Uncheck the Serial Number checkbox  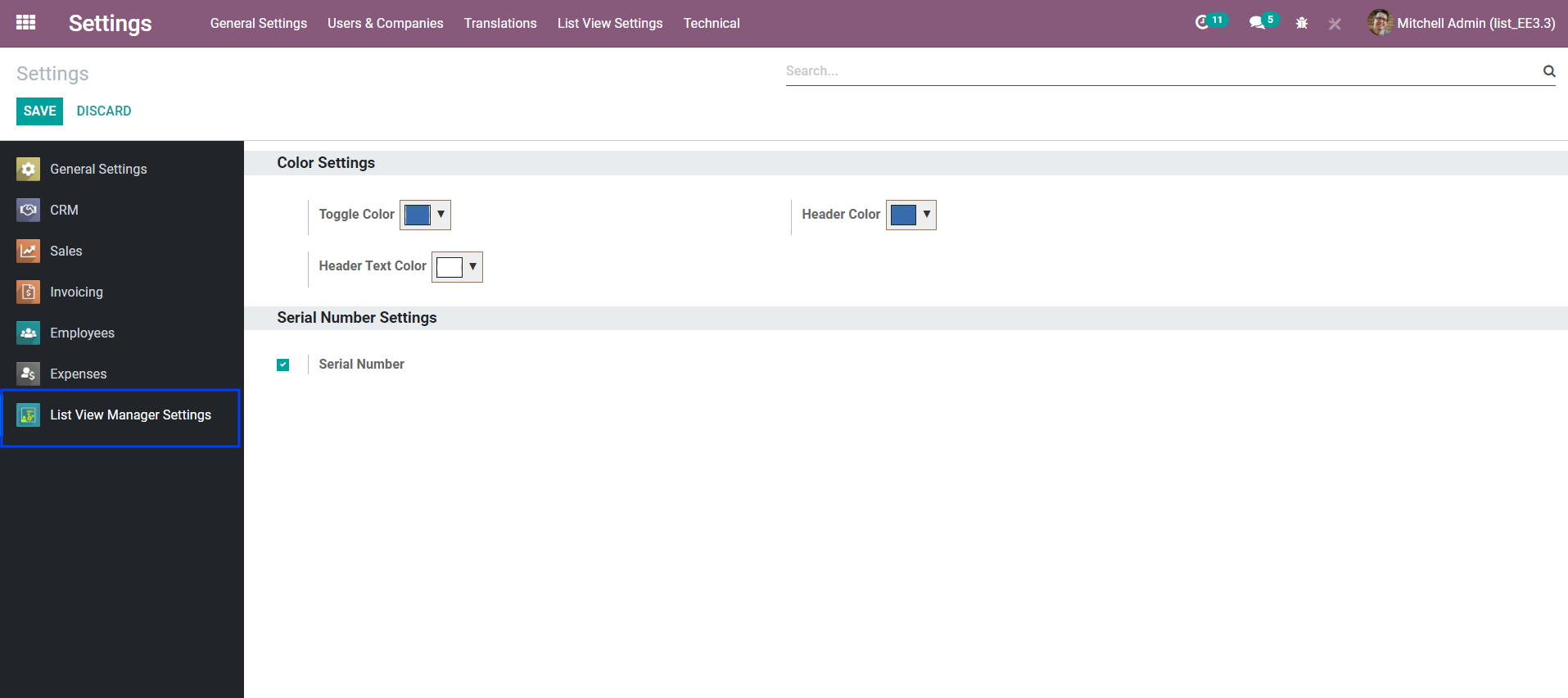pos(283,365)
